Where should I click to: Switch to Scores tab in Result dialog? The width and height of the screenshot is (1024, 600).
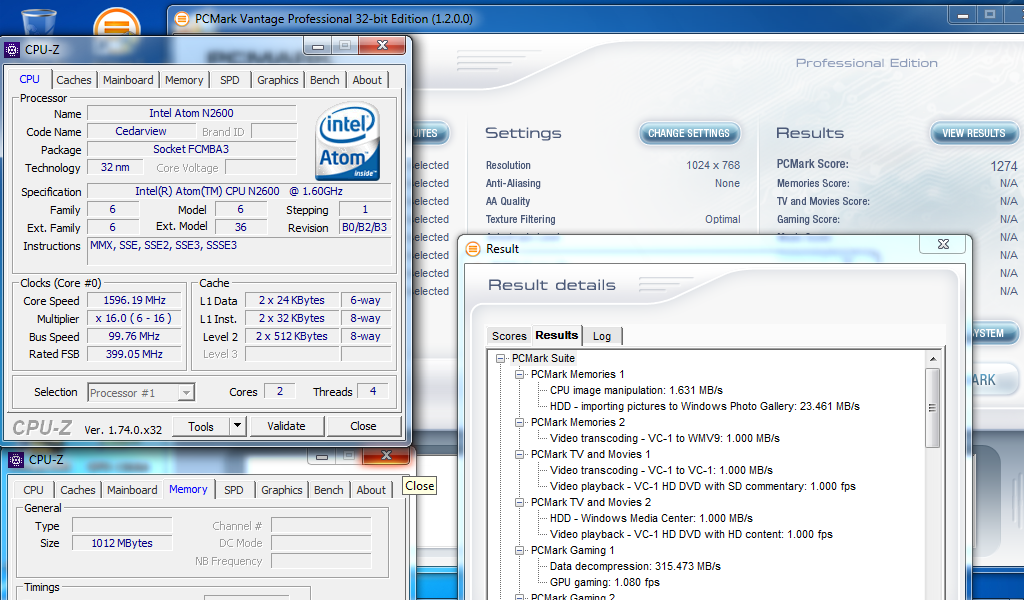509,336
